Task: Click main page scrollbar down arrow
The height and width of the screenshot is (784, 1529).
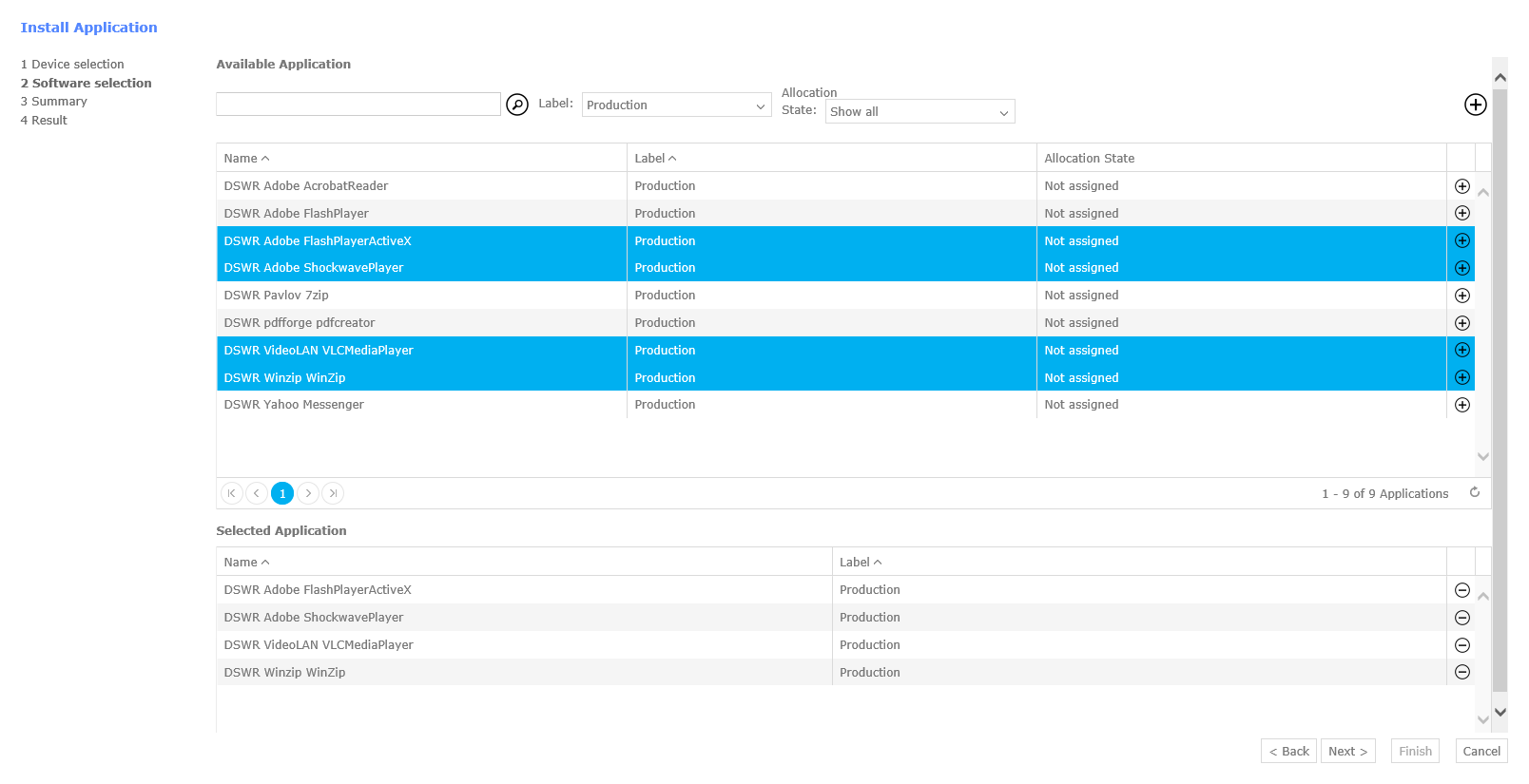Action: [1500, 712]
